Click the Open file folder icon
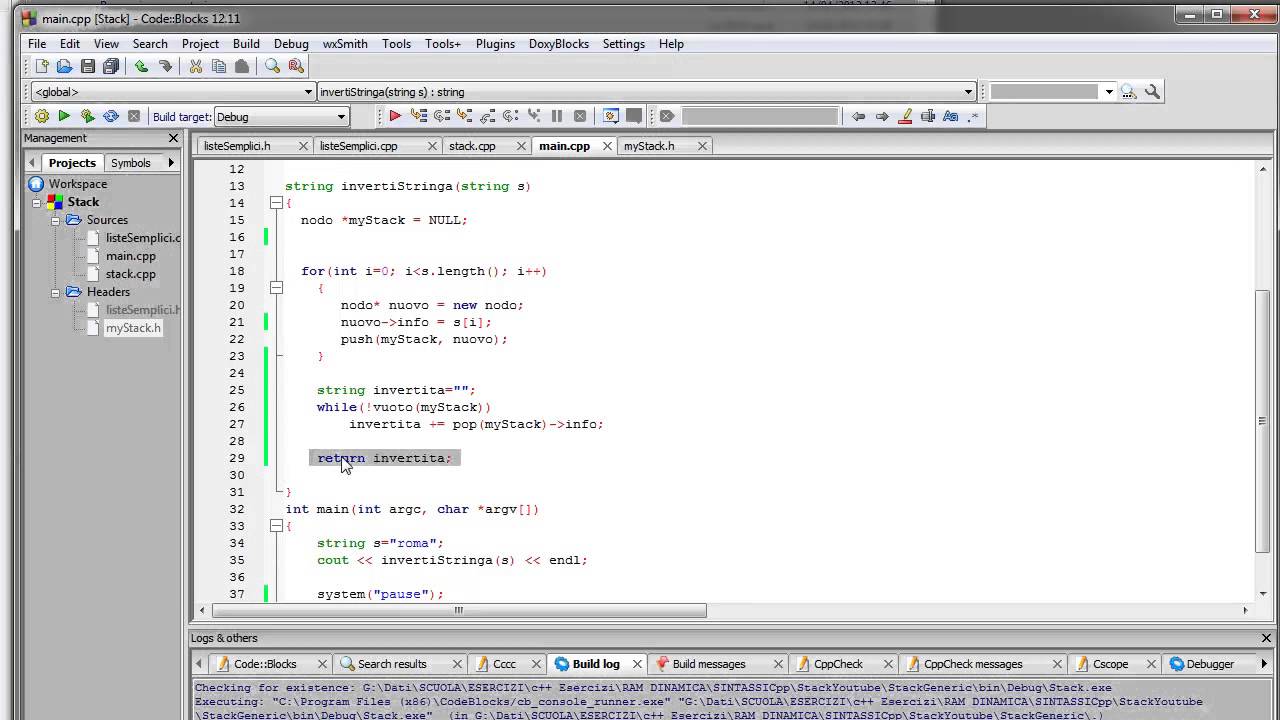The height and width of the screenshot is (720, 1280). 65,66
